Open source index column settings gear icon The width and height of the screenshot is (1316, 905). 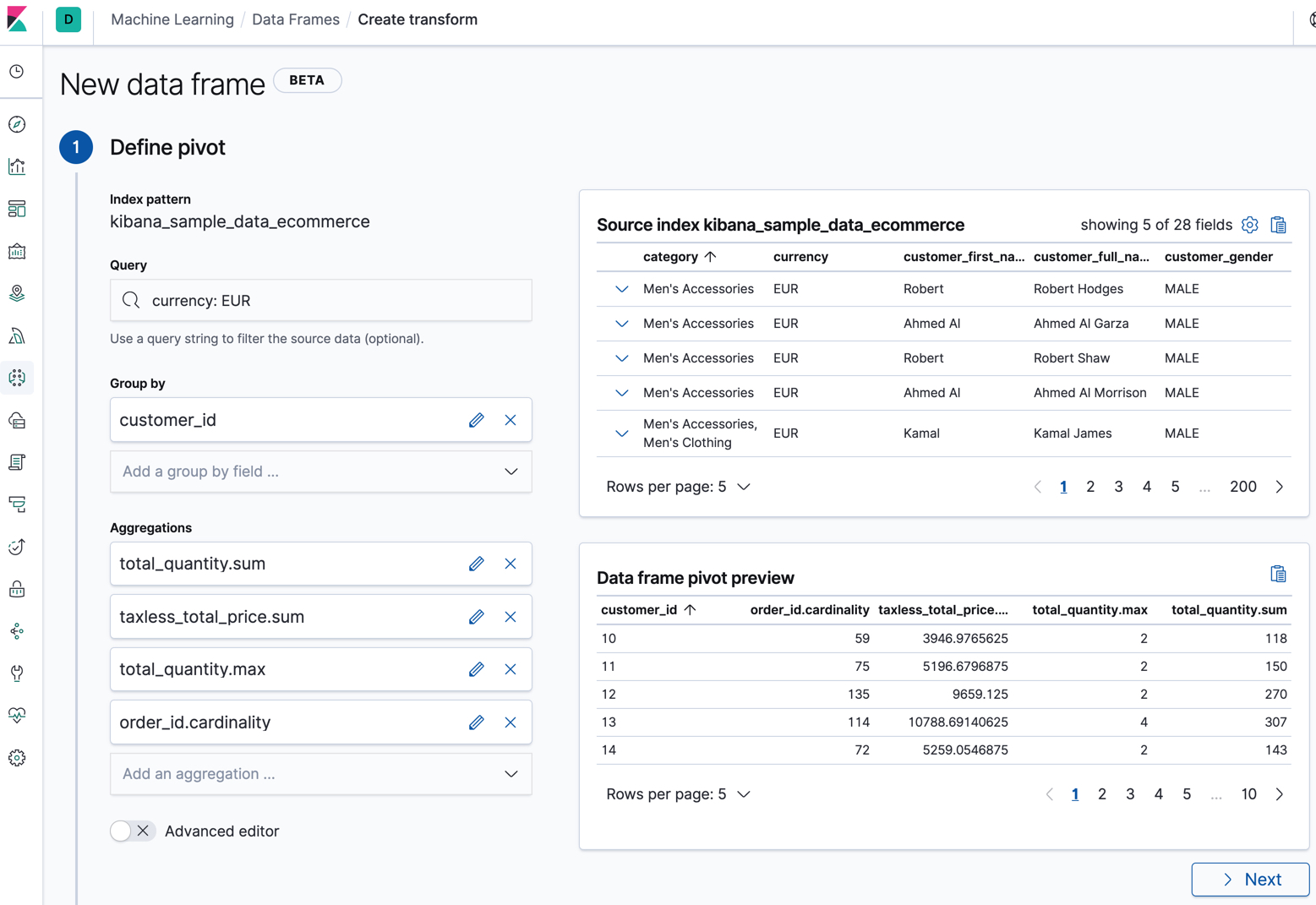1250,225
